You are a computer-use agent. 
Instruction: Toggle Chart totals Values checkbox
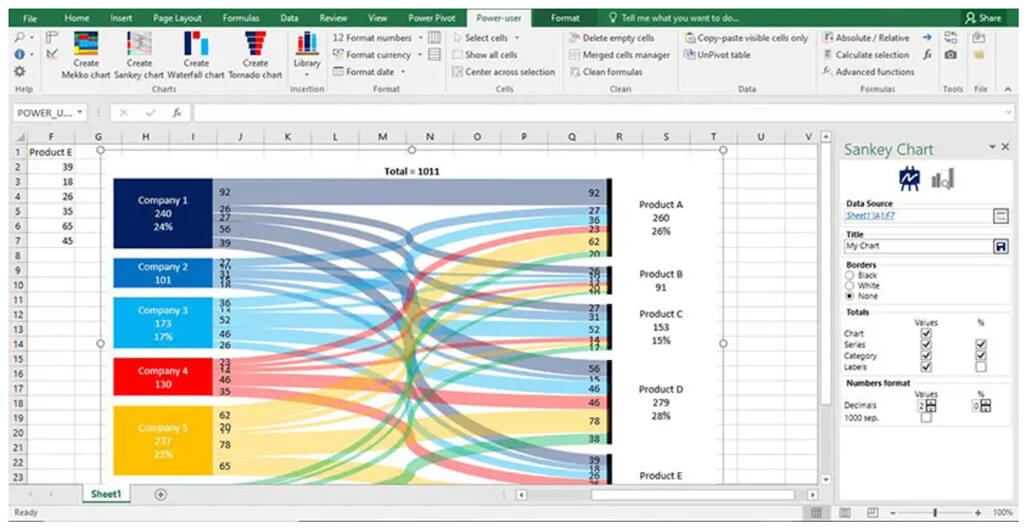925,333
